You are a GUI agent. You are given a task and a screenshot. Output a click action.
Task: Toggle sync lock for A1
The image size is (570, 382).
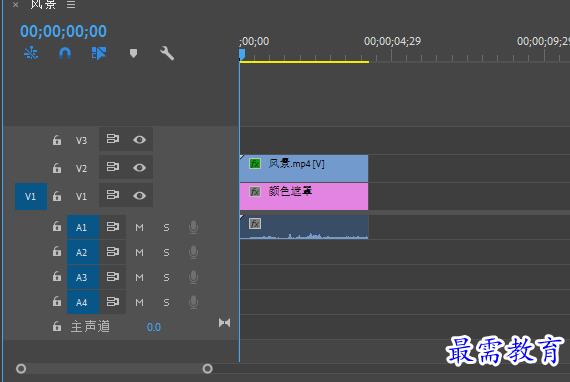coord(113,227)
